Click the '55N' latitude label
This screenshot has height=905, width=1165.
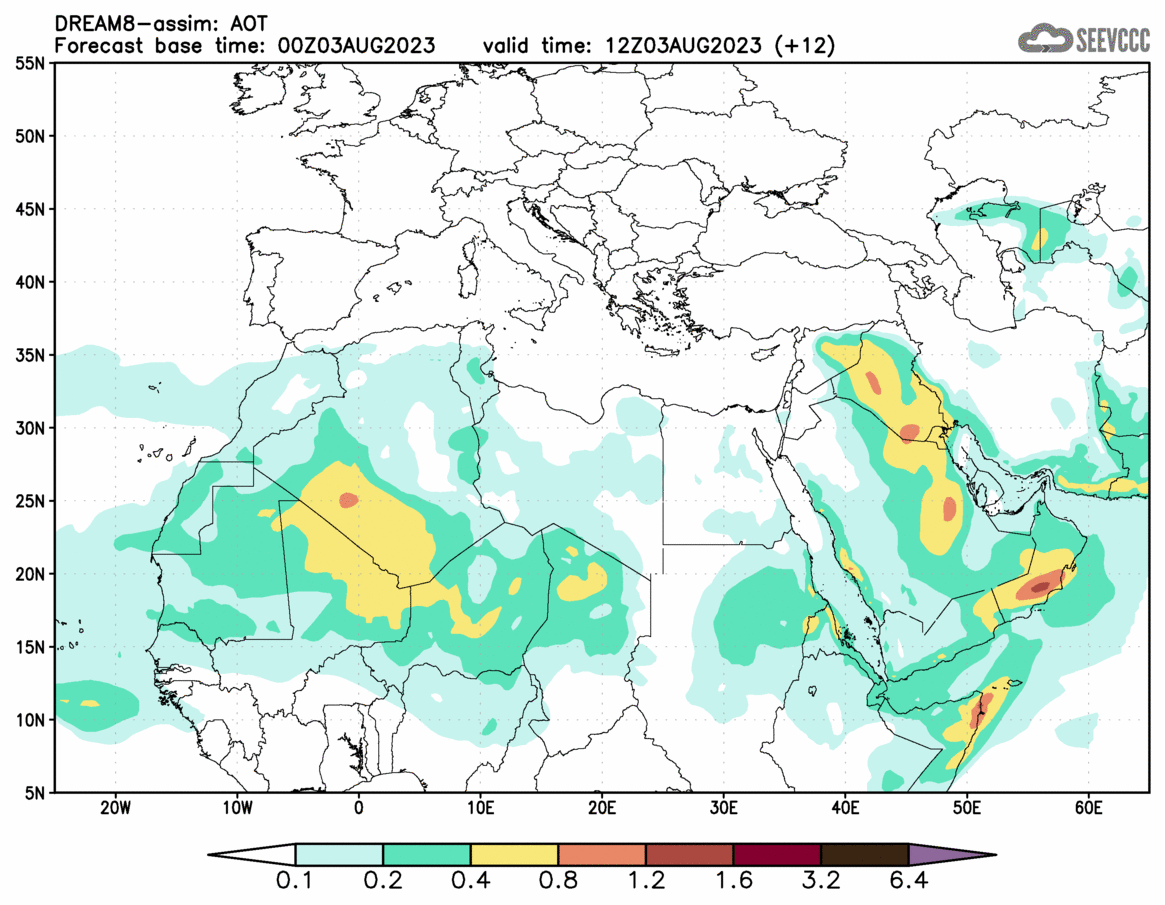[x=30, y=64]
